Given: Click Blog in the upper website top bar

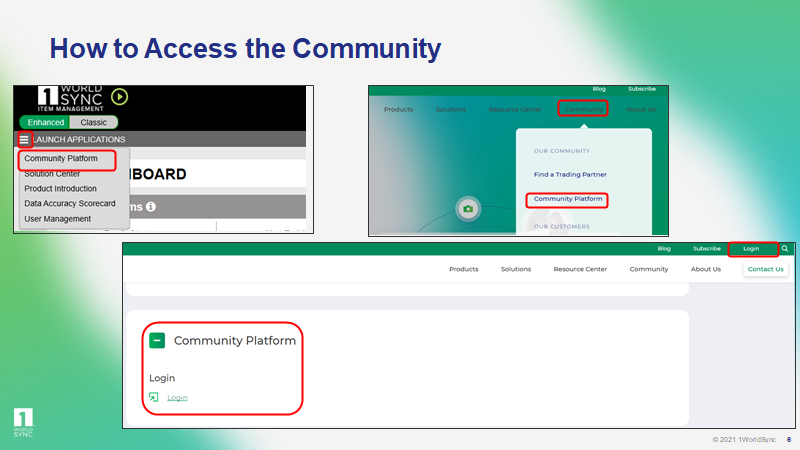Looking at the screenshot, I should (x=599, y=89).
